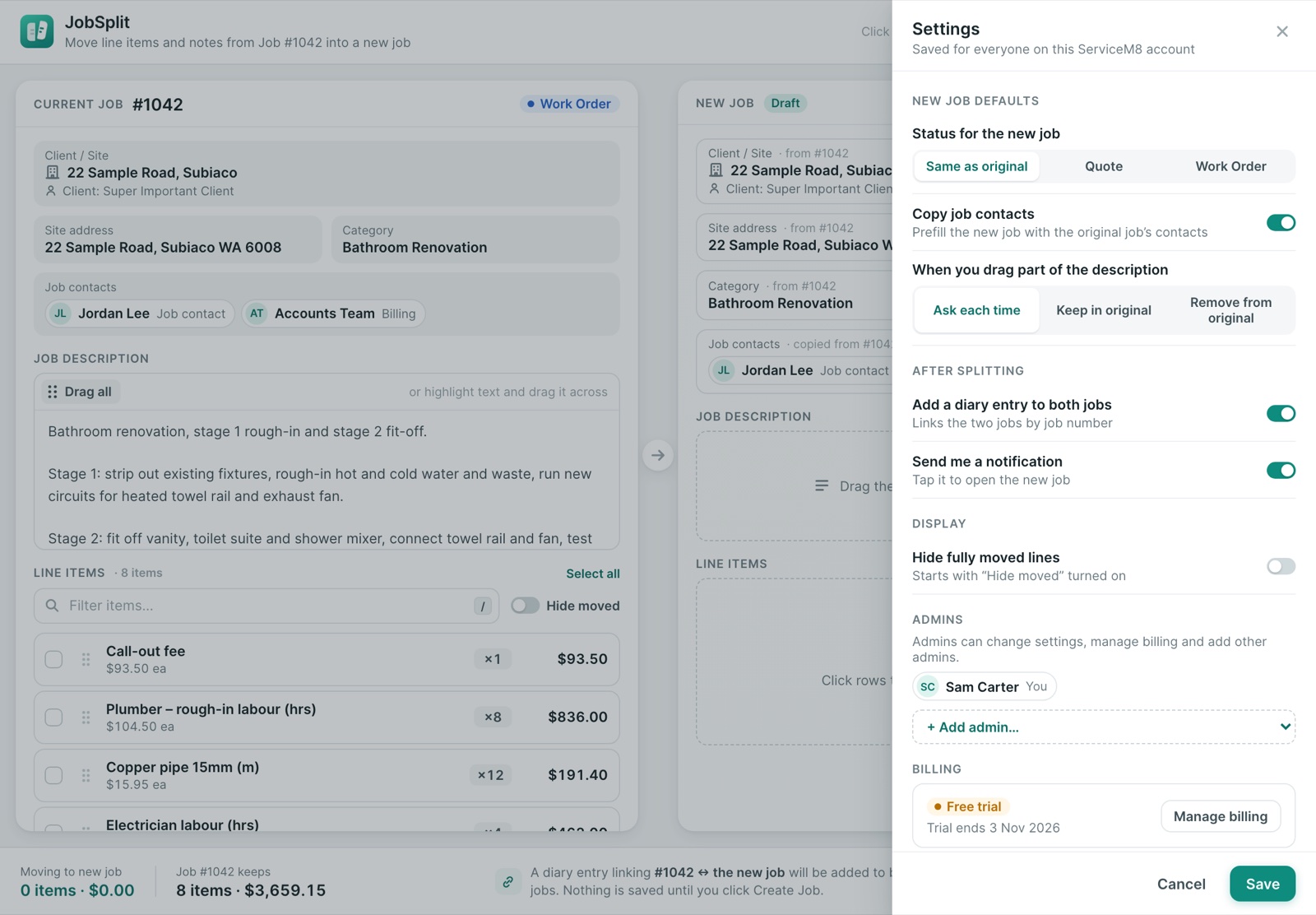Select Work Order as new job status

click(1230, 166)
